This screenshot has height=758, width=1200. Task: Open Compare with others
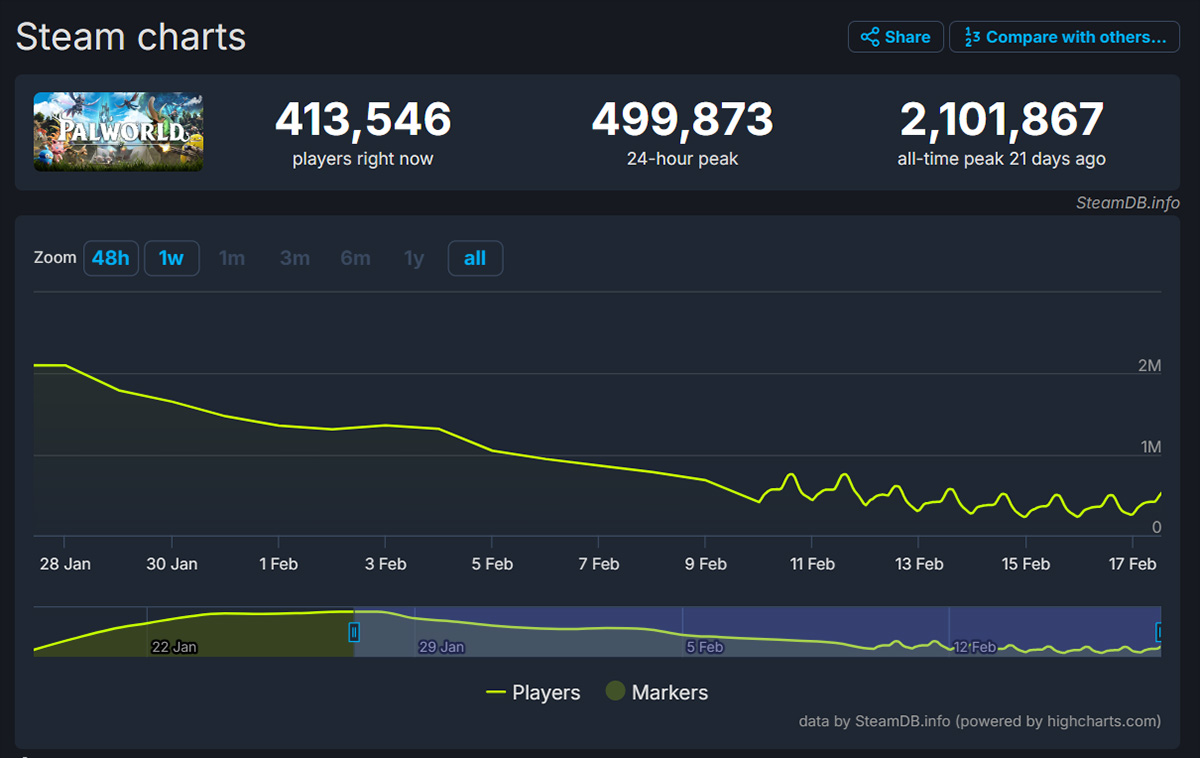tap(1064, 37)
